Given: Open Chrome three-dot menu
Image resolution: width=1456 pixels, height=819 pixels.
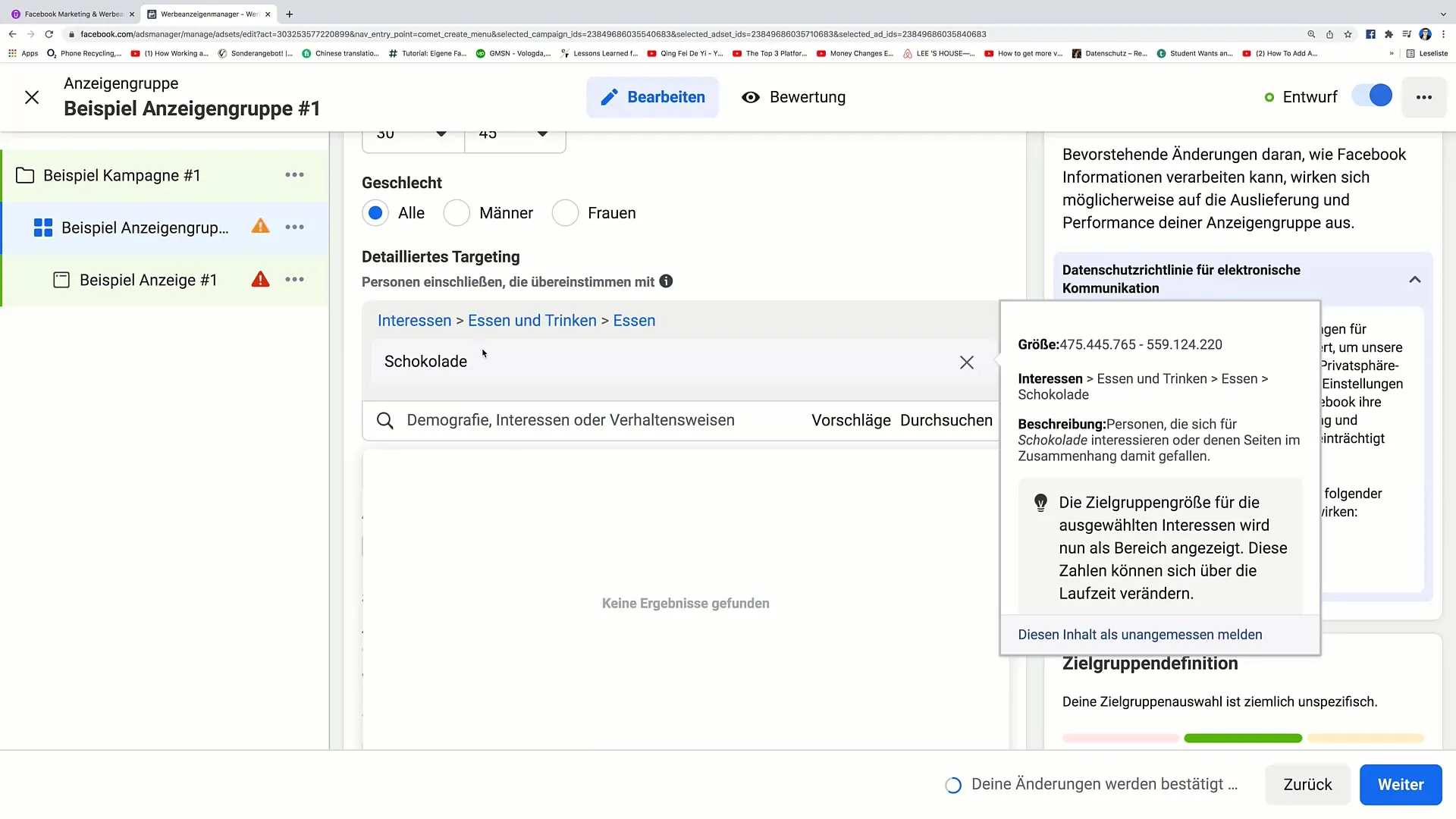Looking at the screenshot, I should pos(1443,34).
